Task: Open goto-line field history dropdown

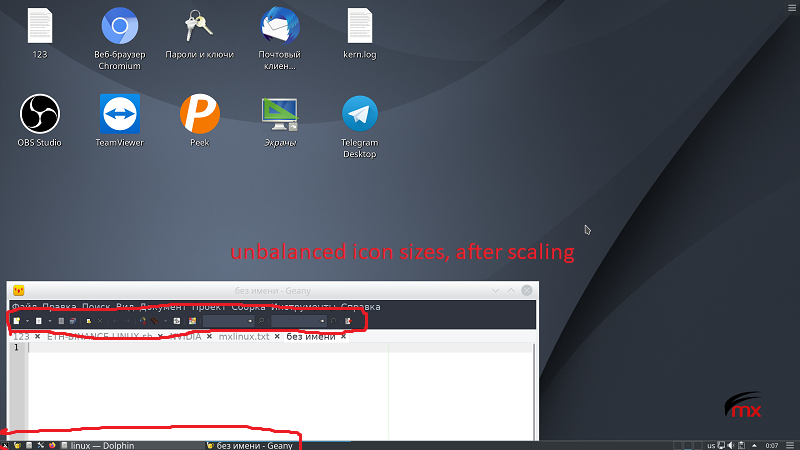Action: click(323, 321)
